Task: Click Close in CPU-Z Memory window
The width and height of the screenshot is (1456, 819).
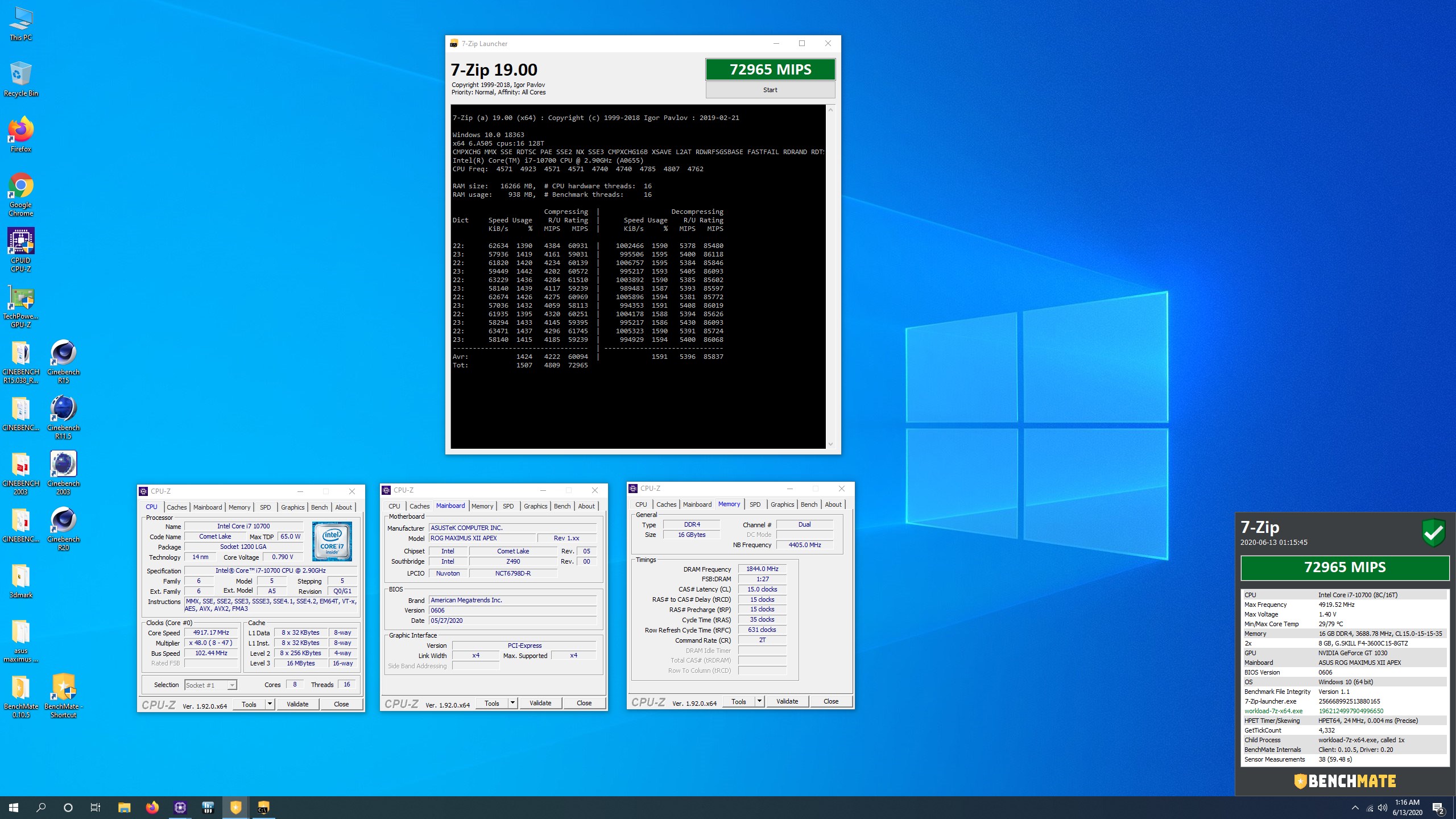Action: tap(831, 701)
